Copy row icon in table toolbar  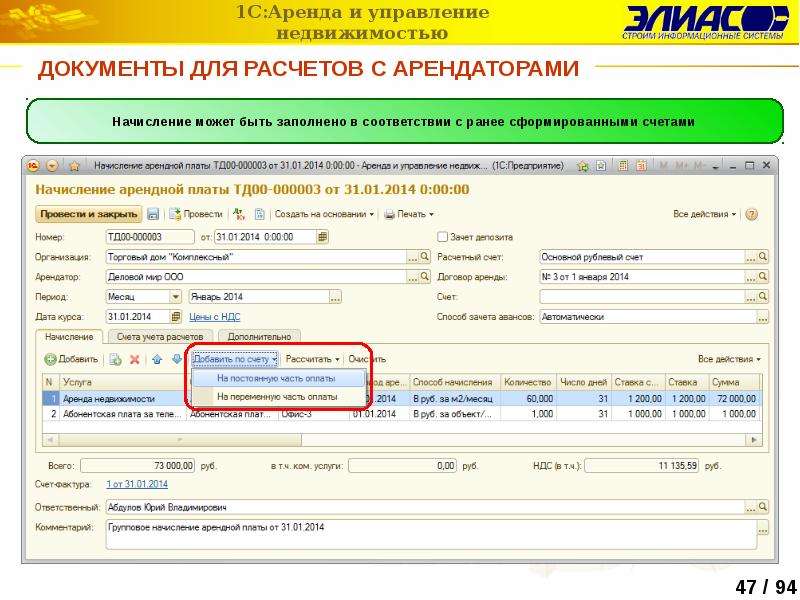point(116,360)
